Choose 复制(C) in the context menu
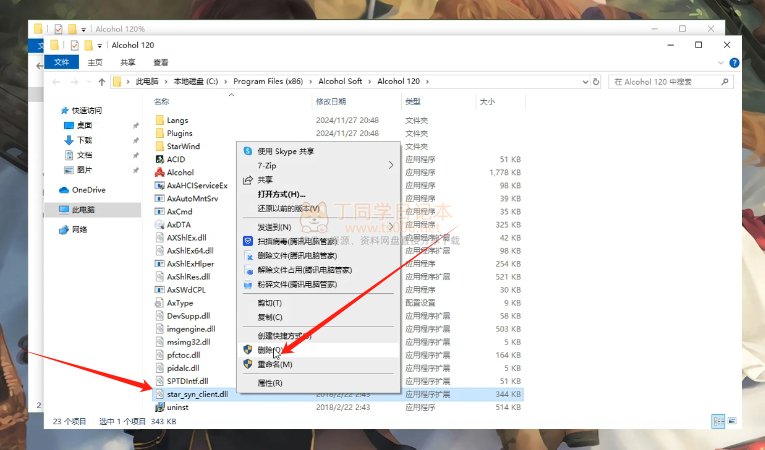The image size is (765, 450). 319,317
